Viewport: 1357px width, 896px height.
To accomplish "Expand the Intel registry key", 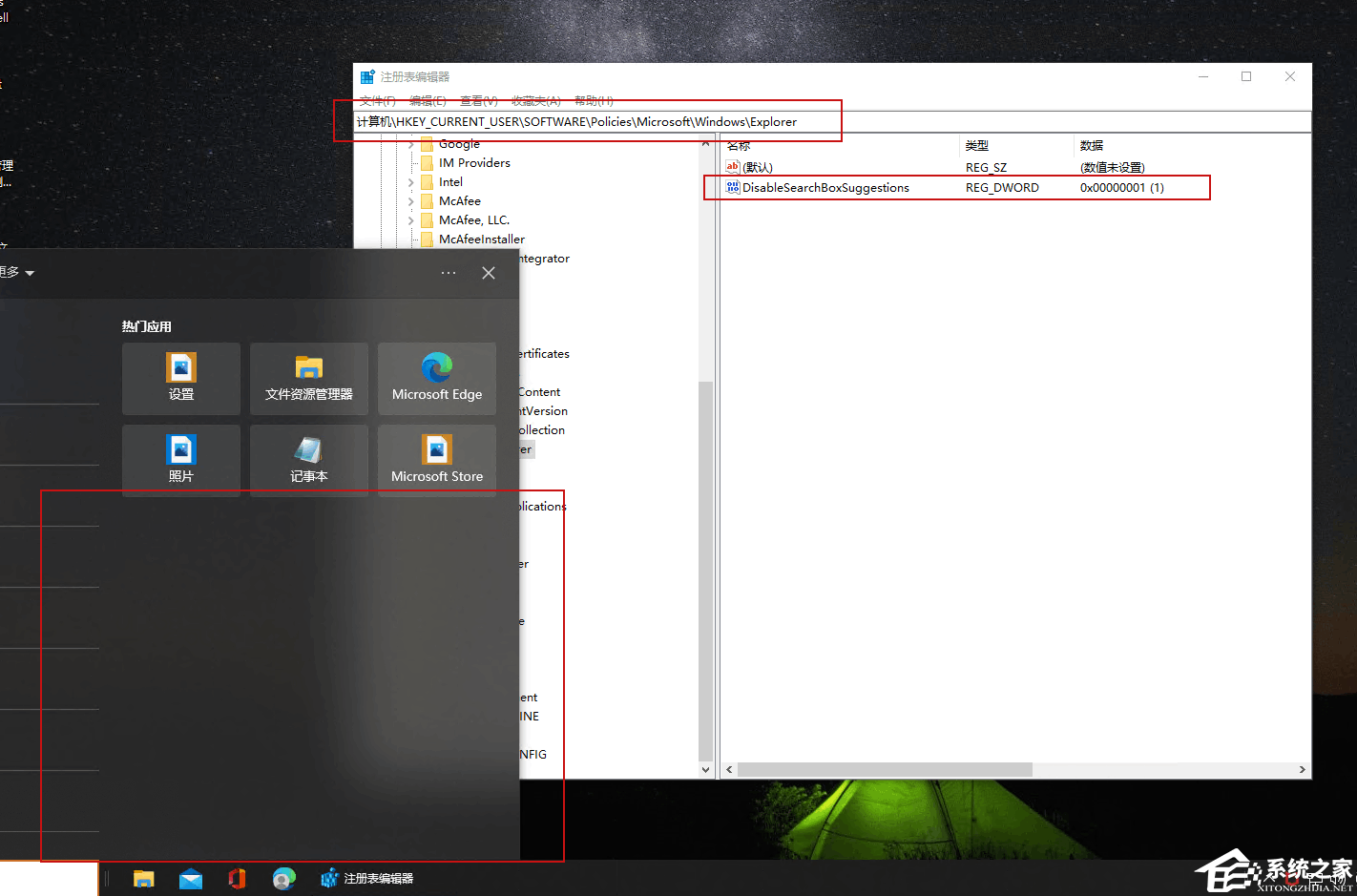I will 411,182.
